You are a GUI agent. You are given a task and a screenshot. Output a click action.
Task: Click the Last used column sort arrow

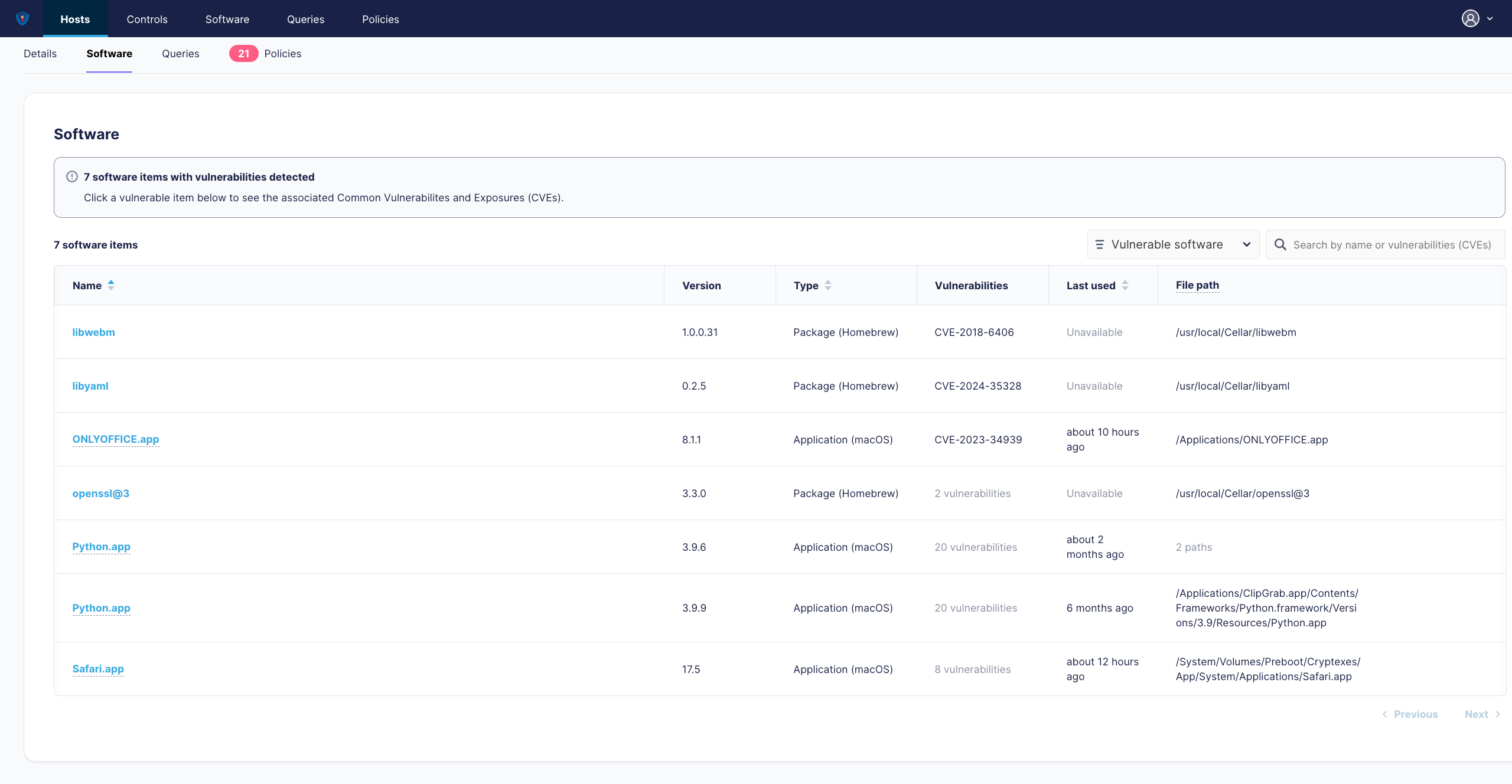point(1126,285)
